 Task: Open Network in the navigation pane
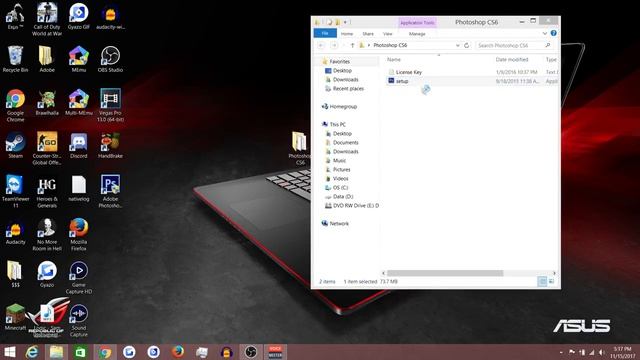click(339, 224)
